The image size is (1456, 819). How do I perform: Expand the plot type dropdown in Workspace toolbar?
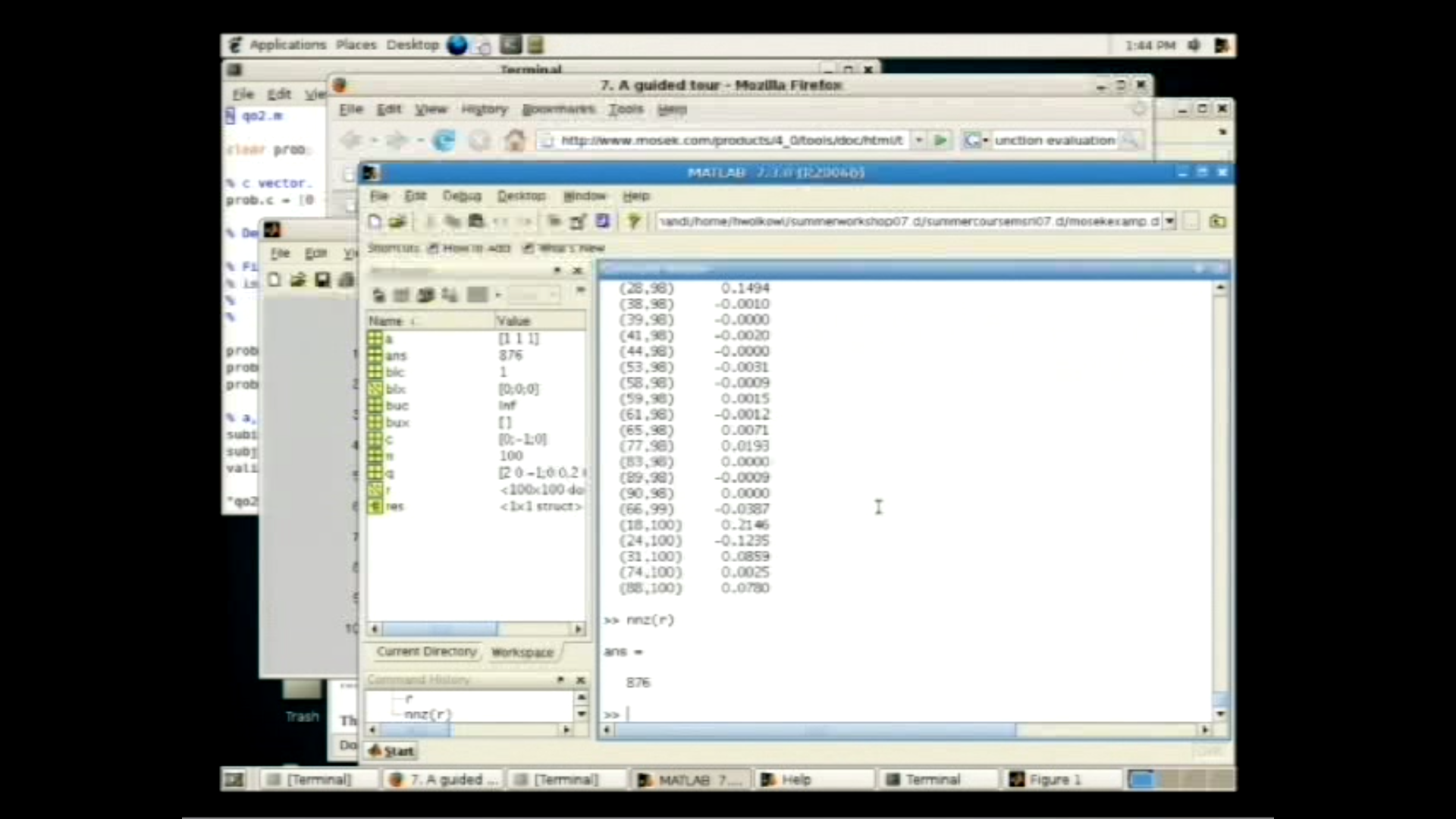coord(498,295)
